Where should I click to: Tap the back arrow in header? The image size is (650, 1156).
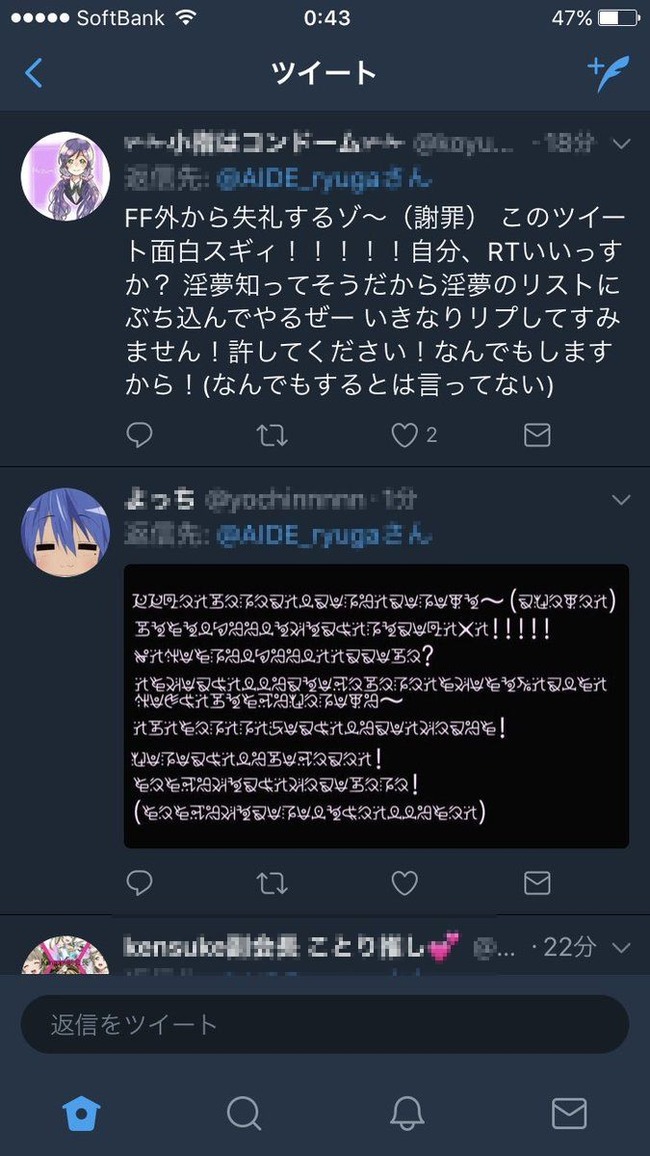pyautogui.click(x=33, y=73)
